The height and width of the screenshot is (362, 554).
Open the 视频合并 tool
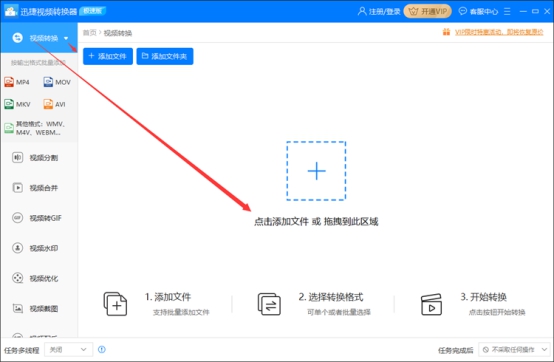point(39,188)
